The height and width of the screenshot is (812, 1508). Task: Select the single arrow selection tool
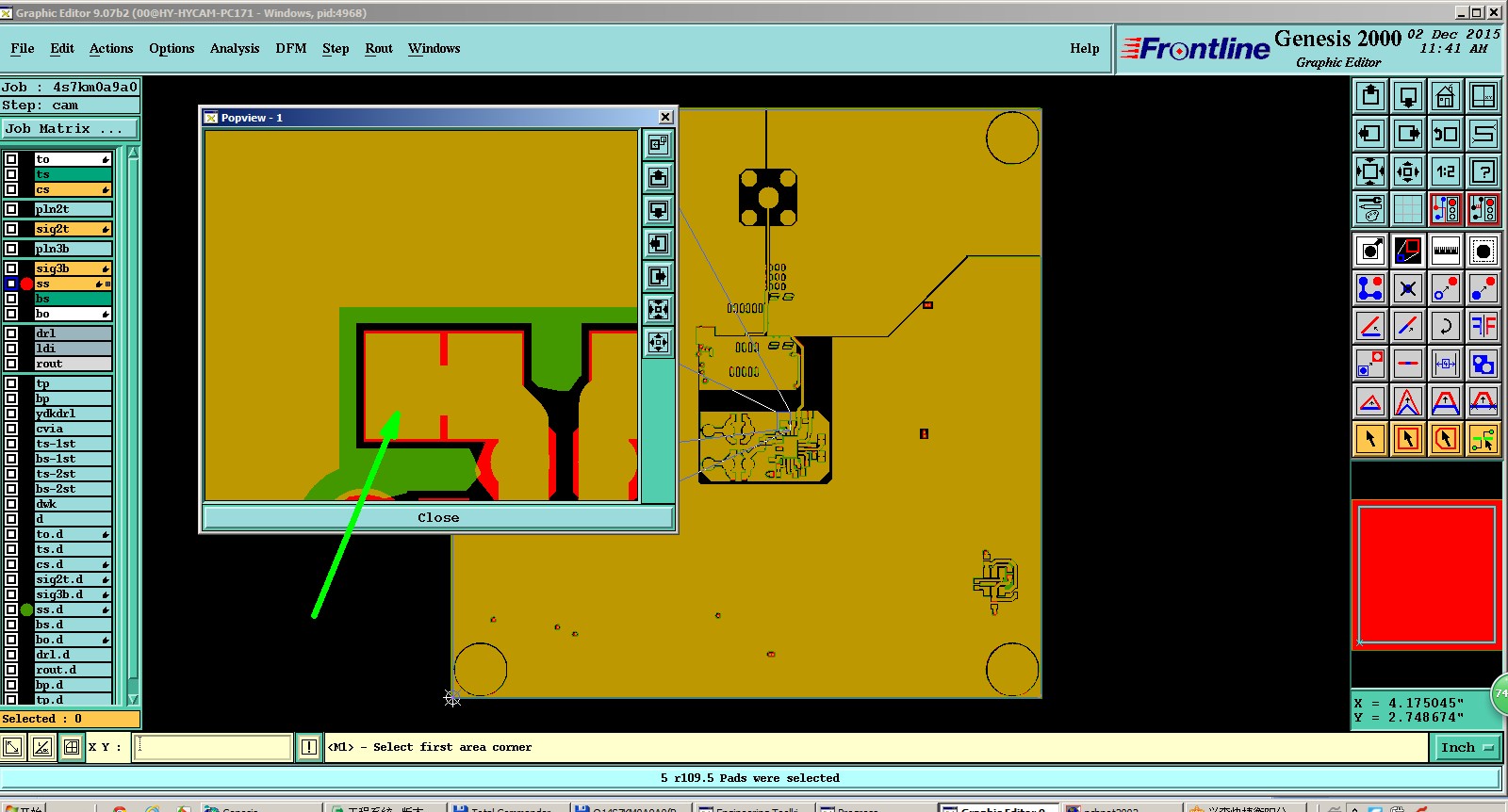click(x=1370, y=439)
